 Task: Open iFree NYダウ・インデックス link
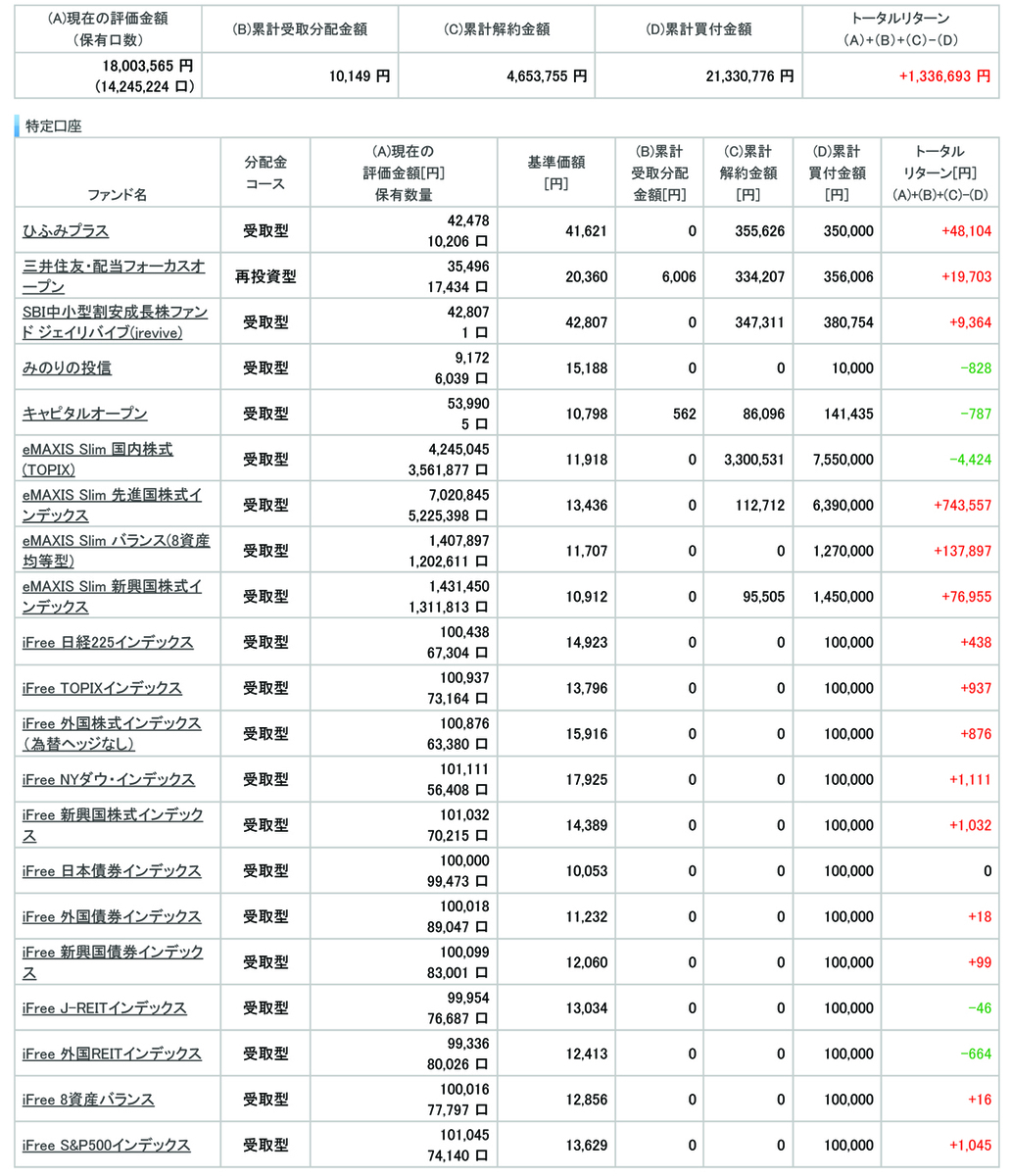[x=109, y=779]
